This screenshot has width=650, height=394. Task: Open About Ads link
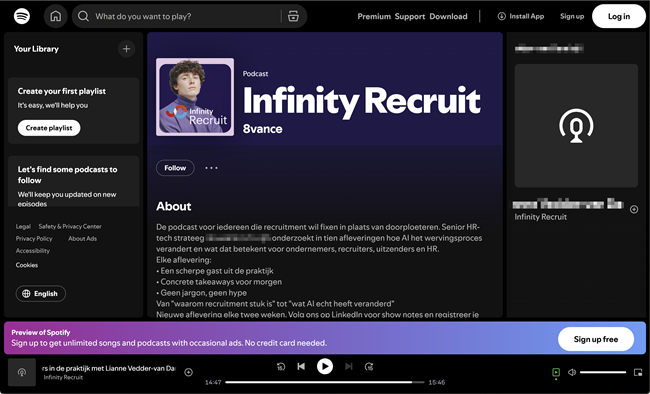pyautogui.click(x=82, y=238)
